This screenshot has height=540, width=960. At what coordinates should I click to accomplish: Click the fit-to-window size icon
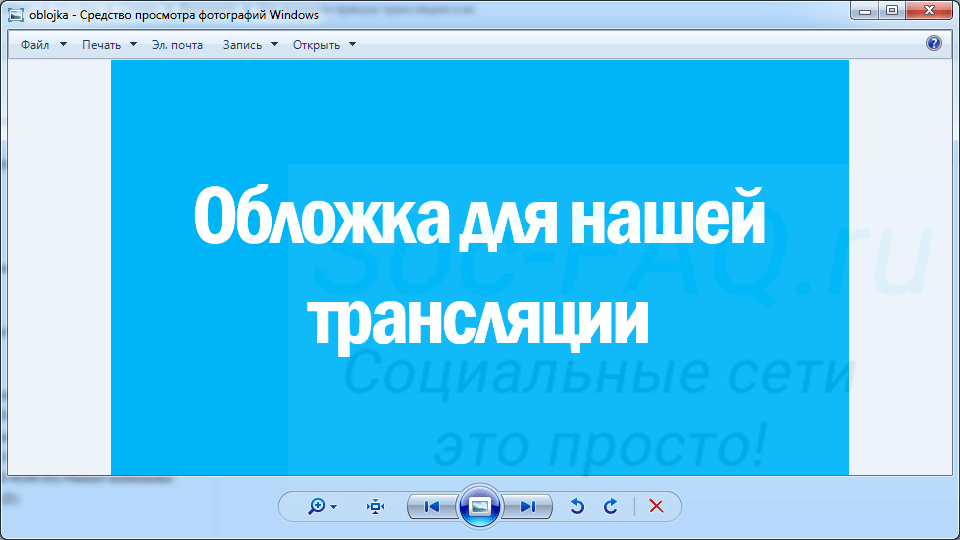coord(375,507)
